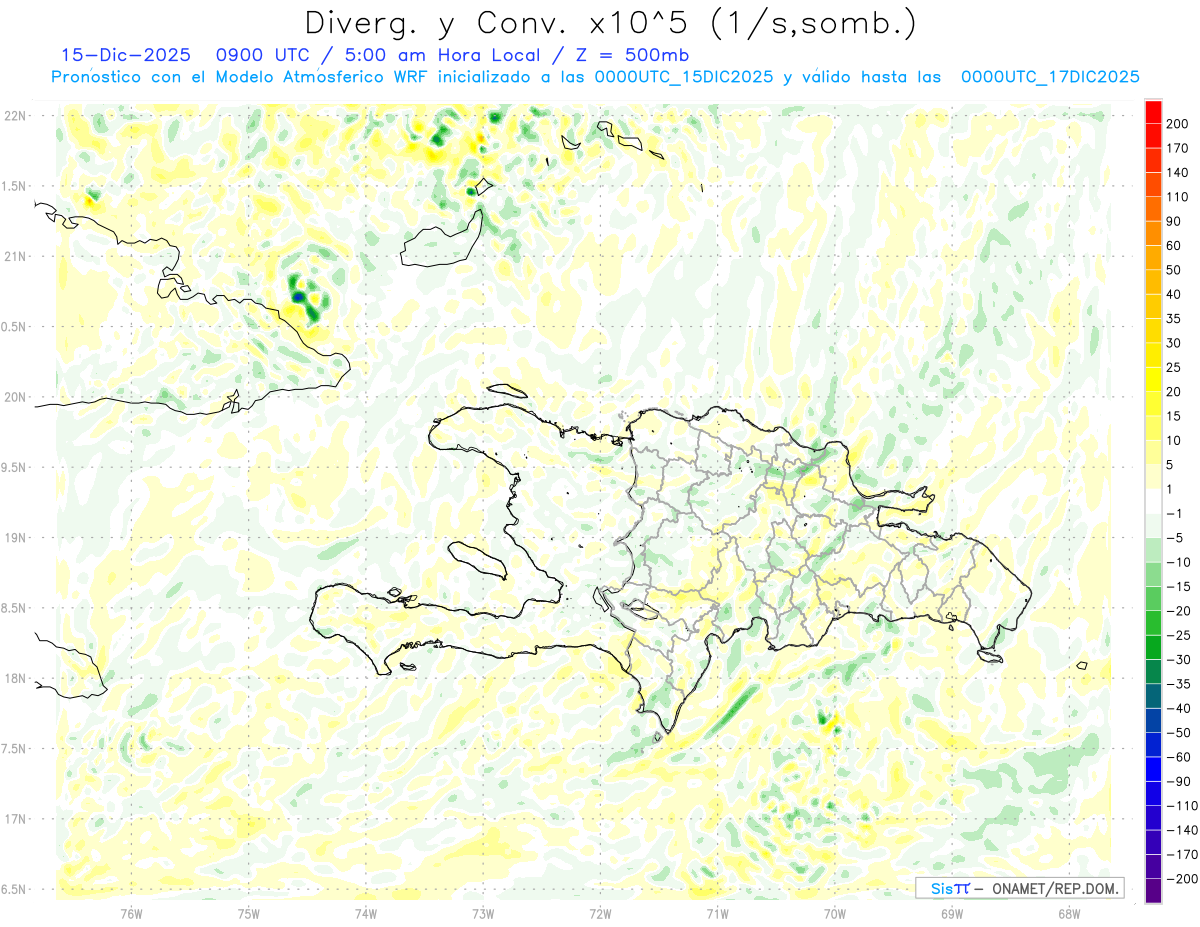Click the white swatch between 1 and -1
The height and width of the screenshot is (927, 1200).
coord(1153,500)
